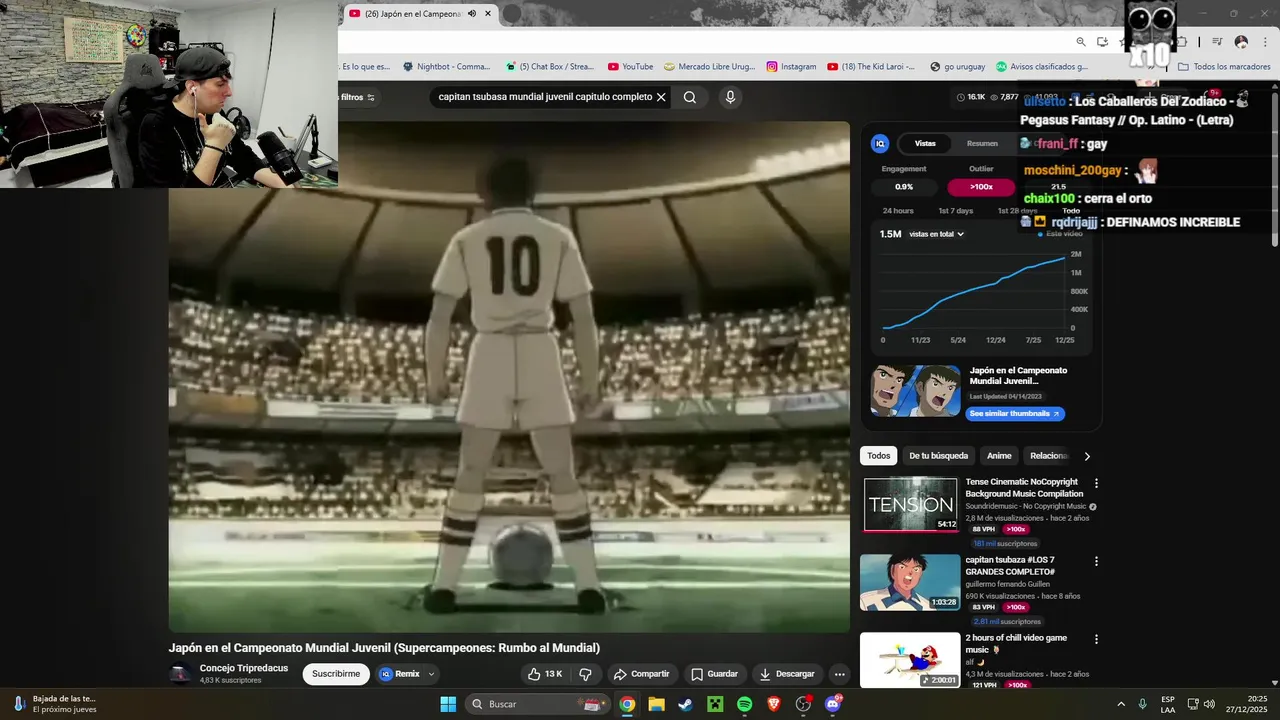This screenshot has width=1280, height=720.
Task: Click the video player to pause
Action: (509, 377)
